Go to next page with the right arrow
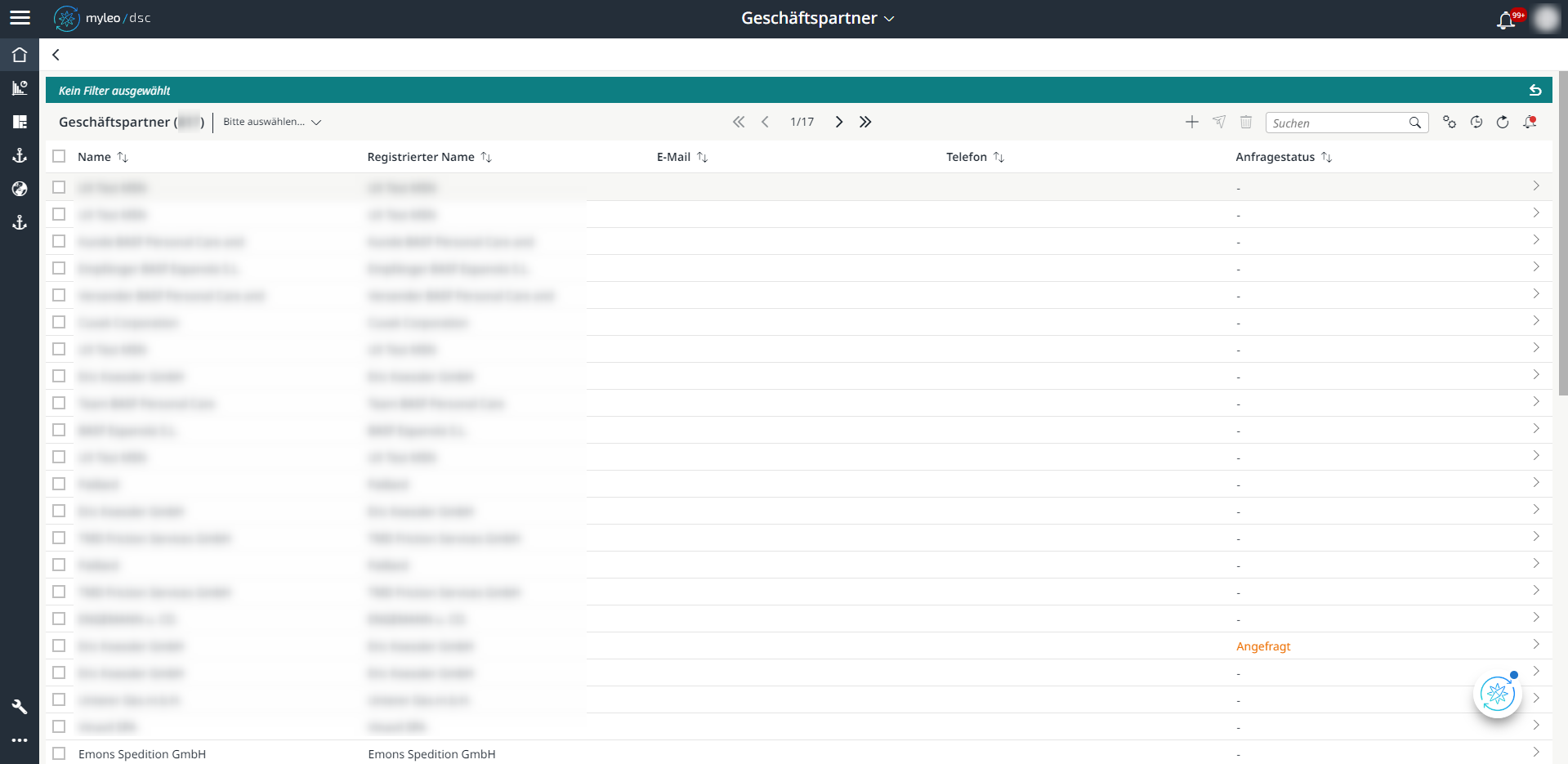 839,121
